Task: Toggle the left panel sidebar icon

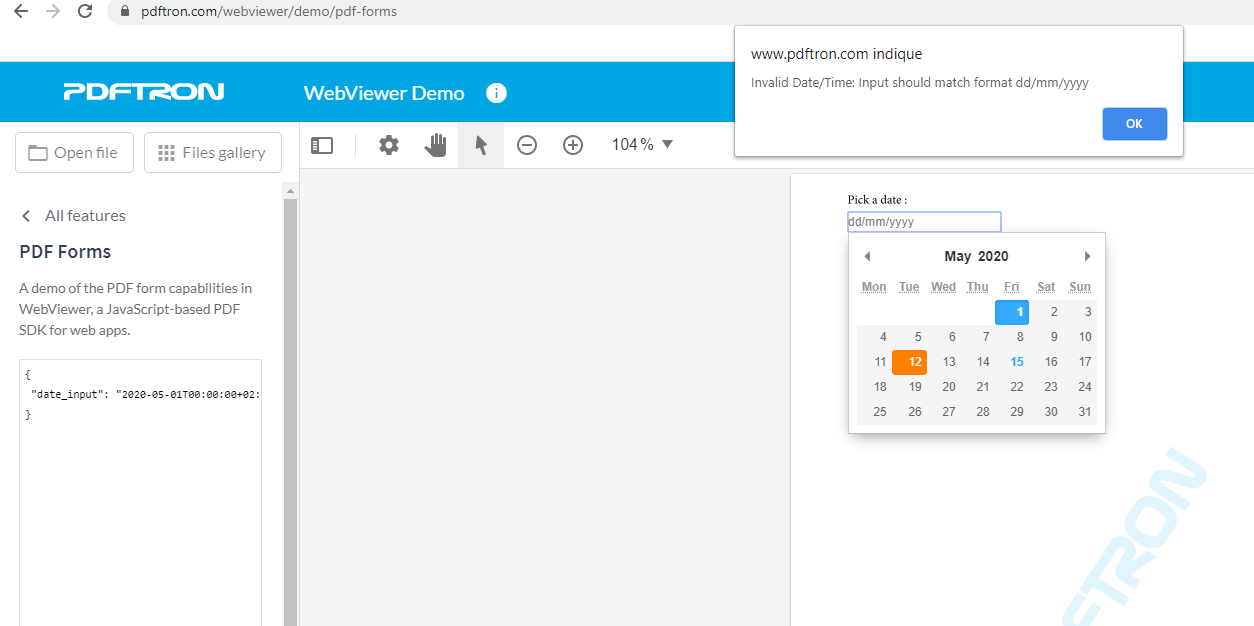Action: click(322, 145)
